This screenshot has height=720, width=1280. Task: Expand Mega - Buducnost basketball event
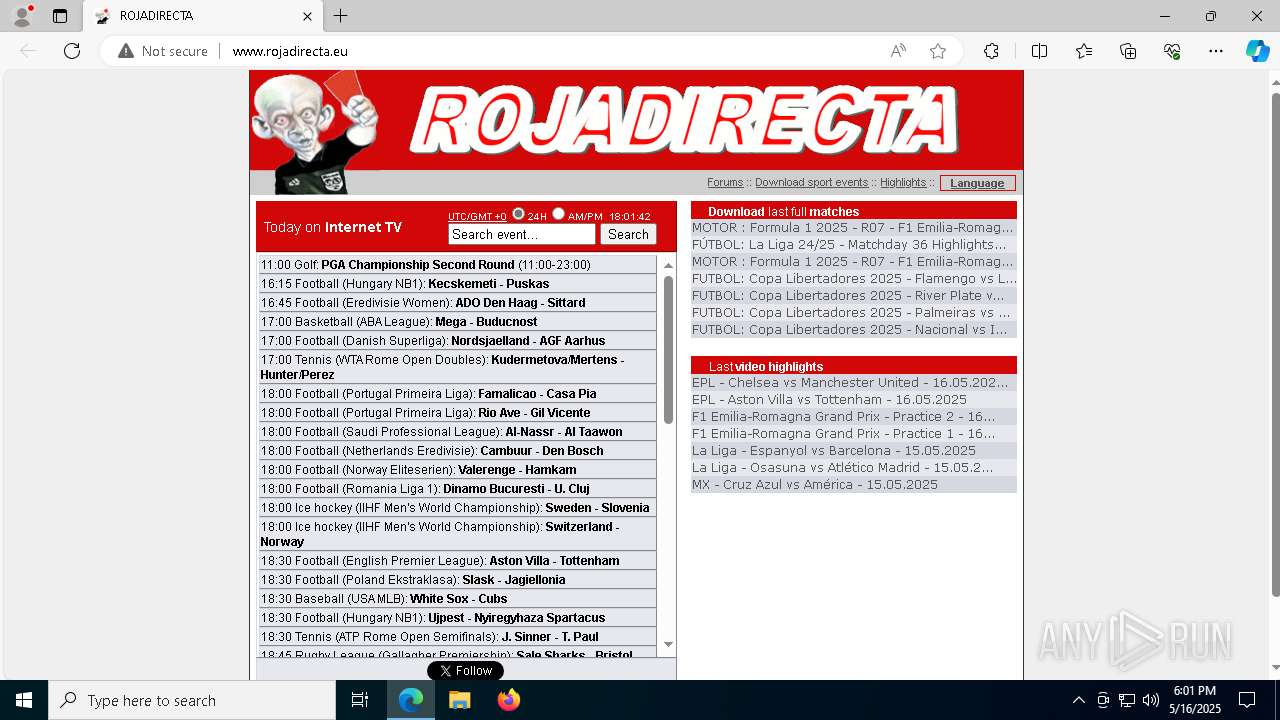[x=457, y=322]
